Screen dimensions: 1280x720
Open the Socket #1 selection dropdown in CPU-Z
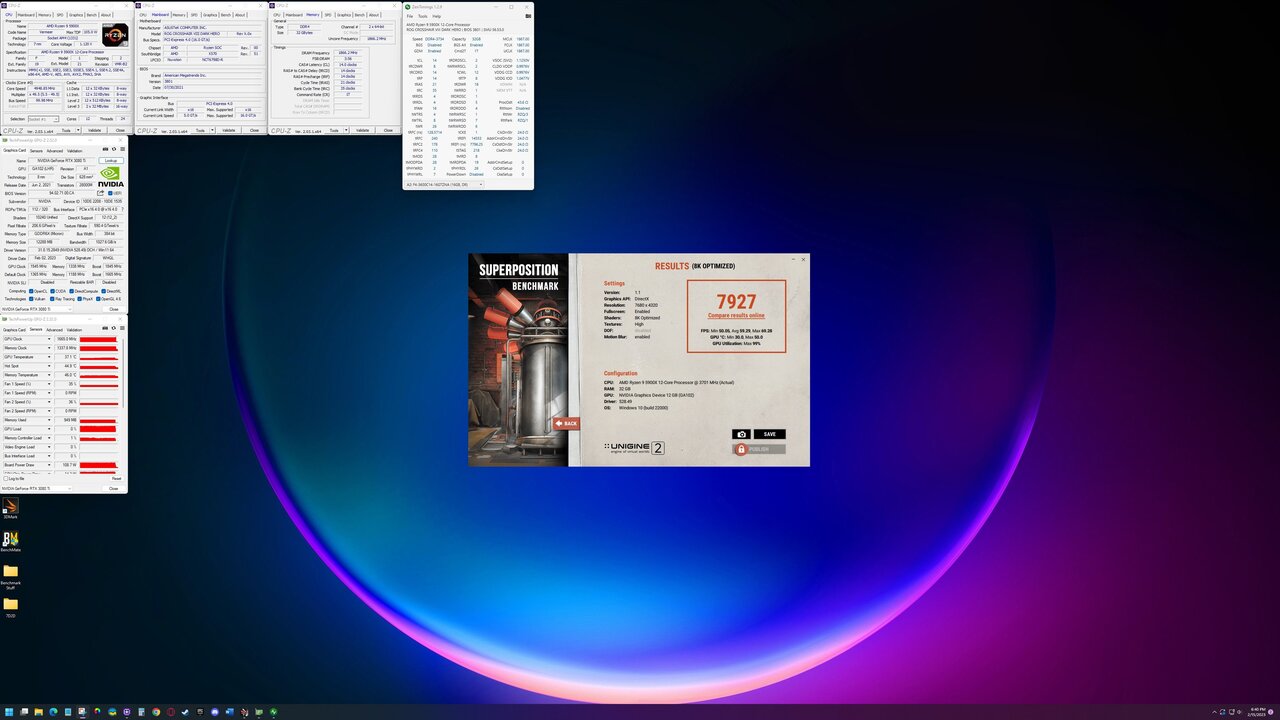(57, 119)
